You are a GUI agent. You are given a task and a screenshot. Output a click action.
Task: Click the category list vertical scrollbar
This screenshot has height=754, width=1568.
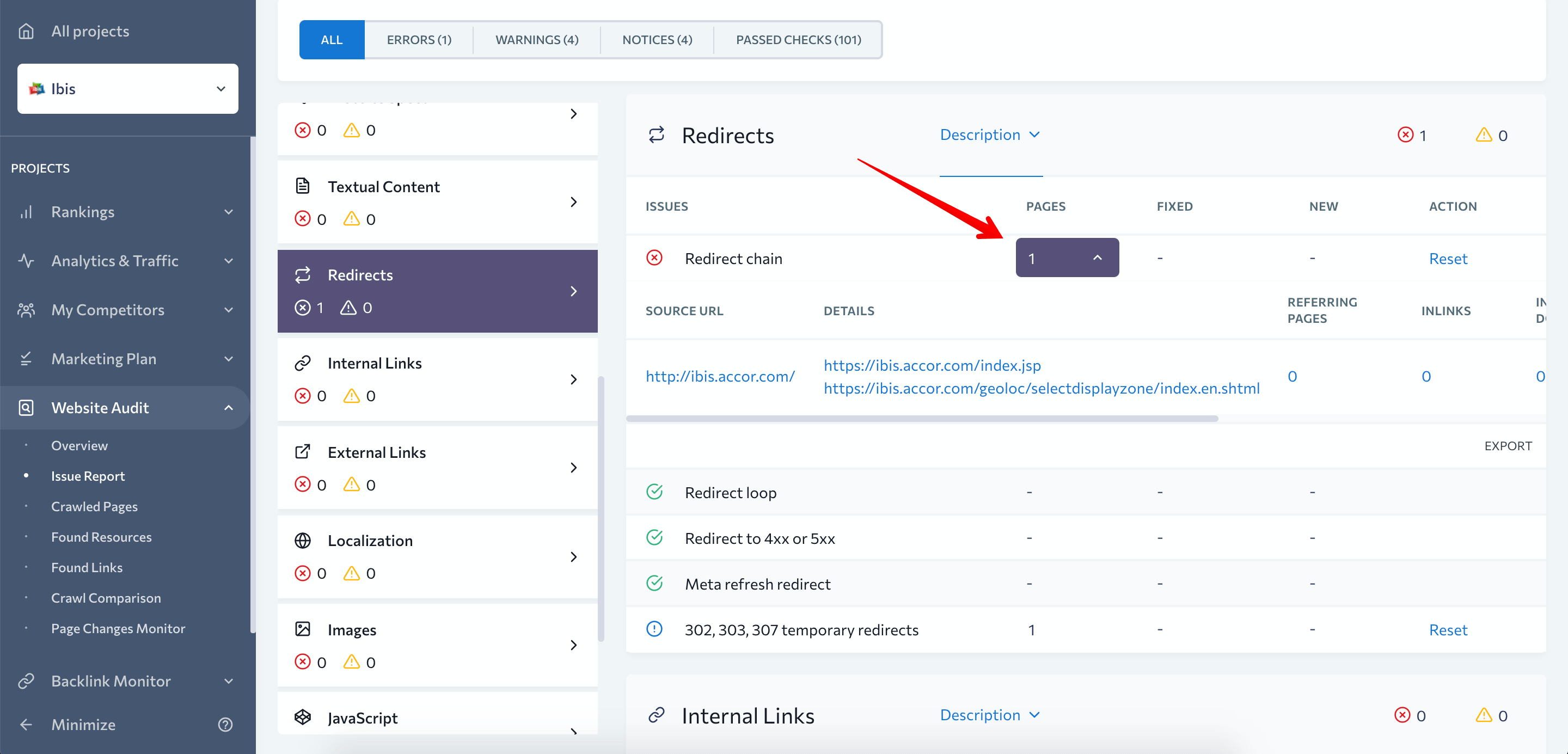tap(601, 509)
